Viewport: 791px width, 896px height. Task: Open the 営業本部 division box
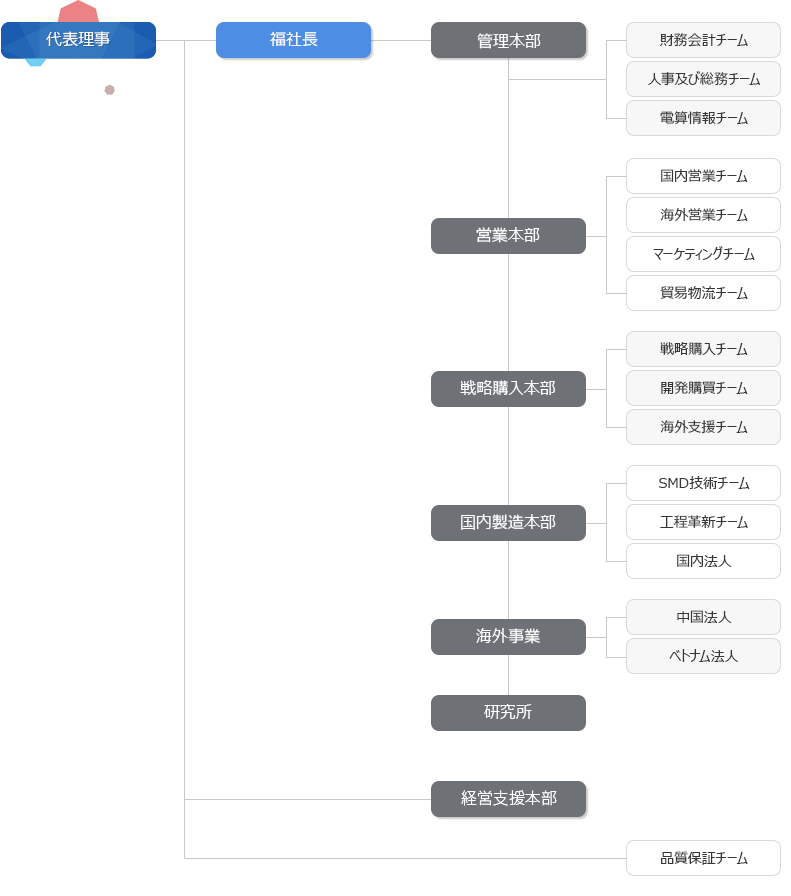tap(508, 236)
